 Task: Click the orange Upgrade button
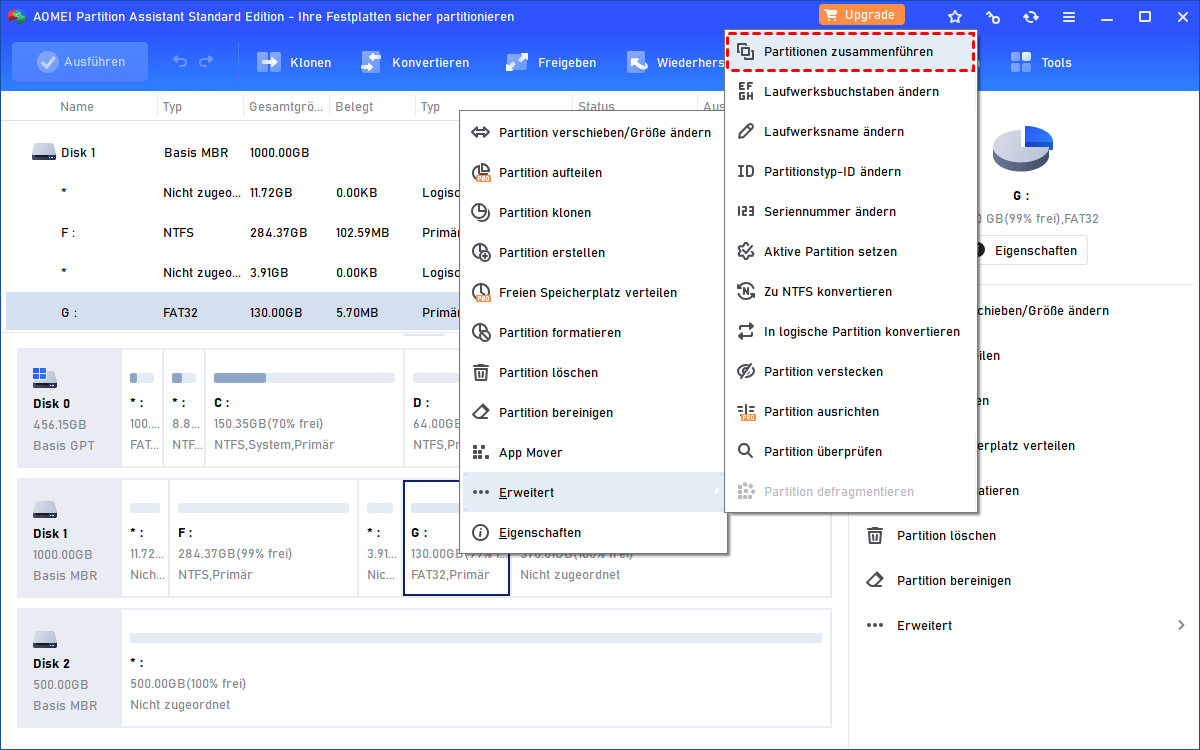click(x=862, y=15)
